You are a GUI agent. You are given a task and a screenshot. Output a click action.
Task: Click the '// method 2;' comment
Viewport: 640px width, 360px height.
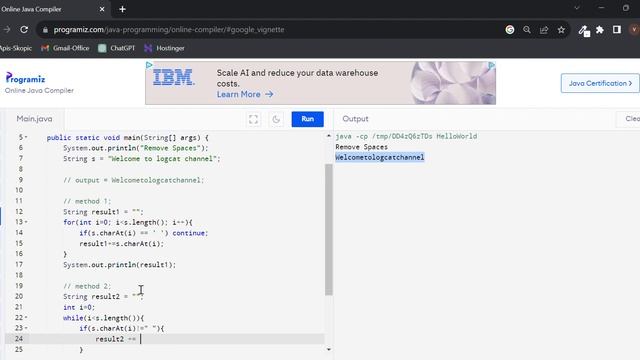click(87, 286)
